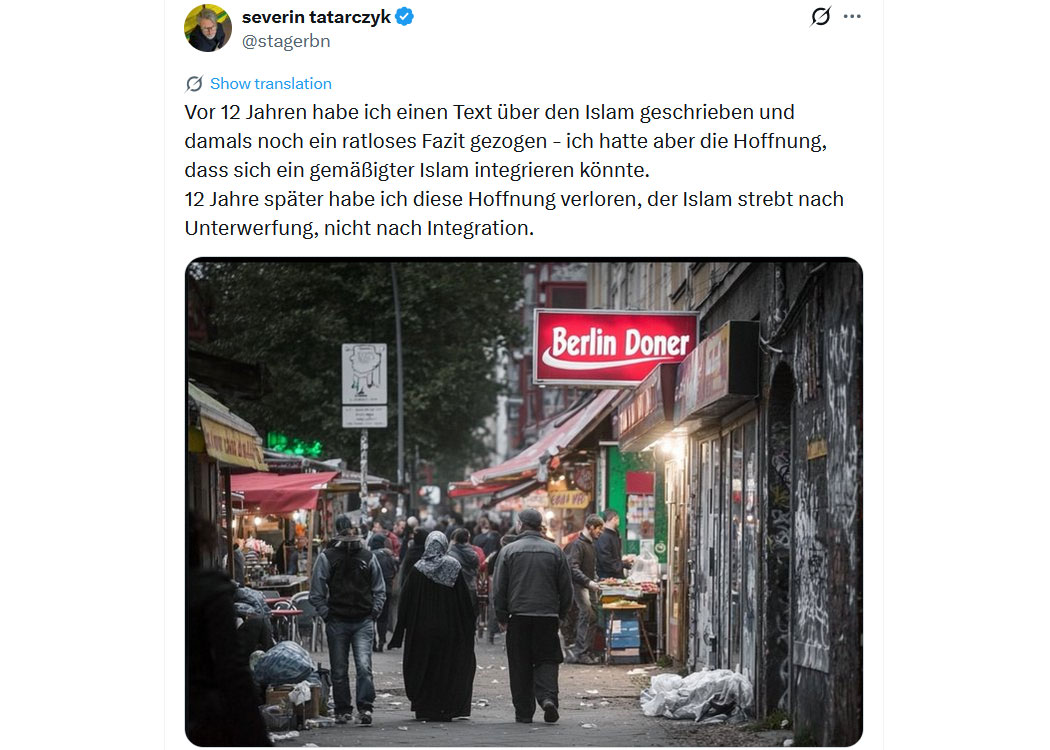Click the red awning on the left stall

[x=283, y=491]
